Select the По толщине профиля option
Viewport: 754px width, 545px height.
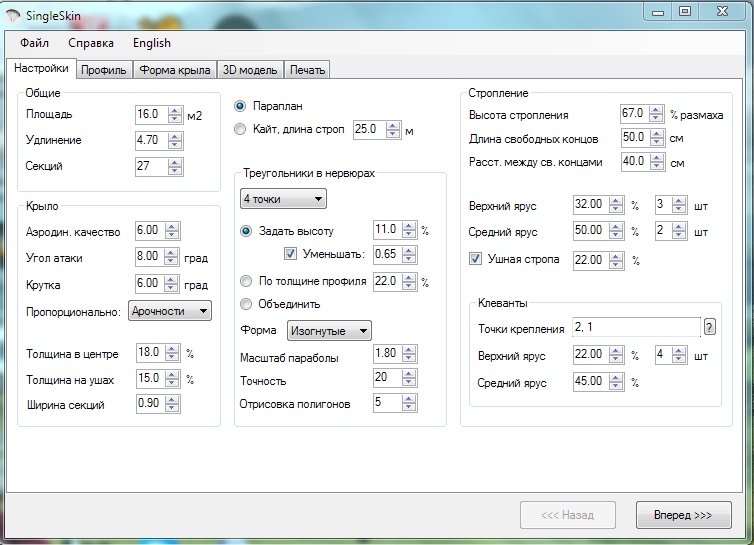(247, 281)
